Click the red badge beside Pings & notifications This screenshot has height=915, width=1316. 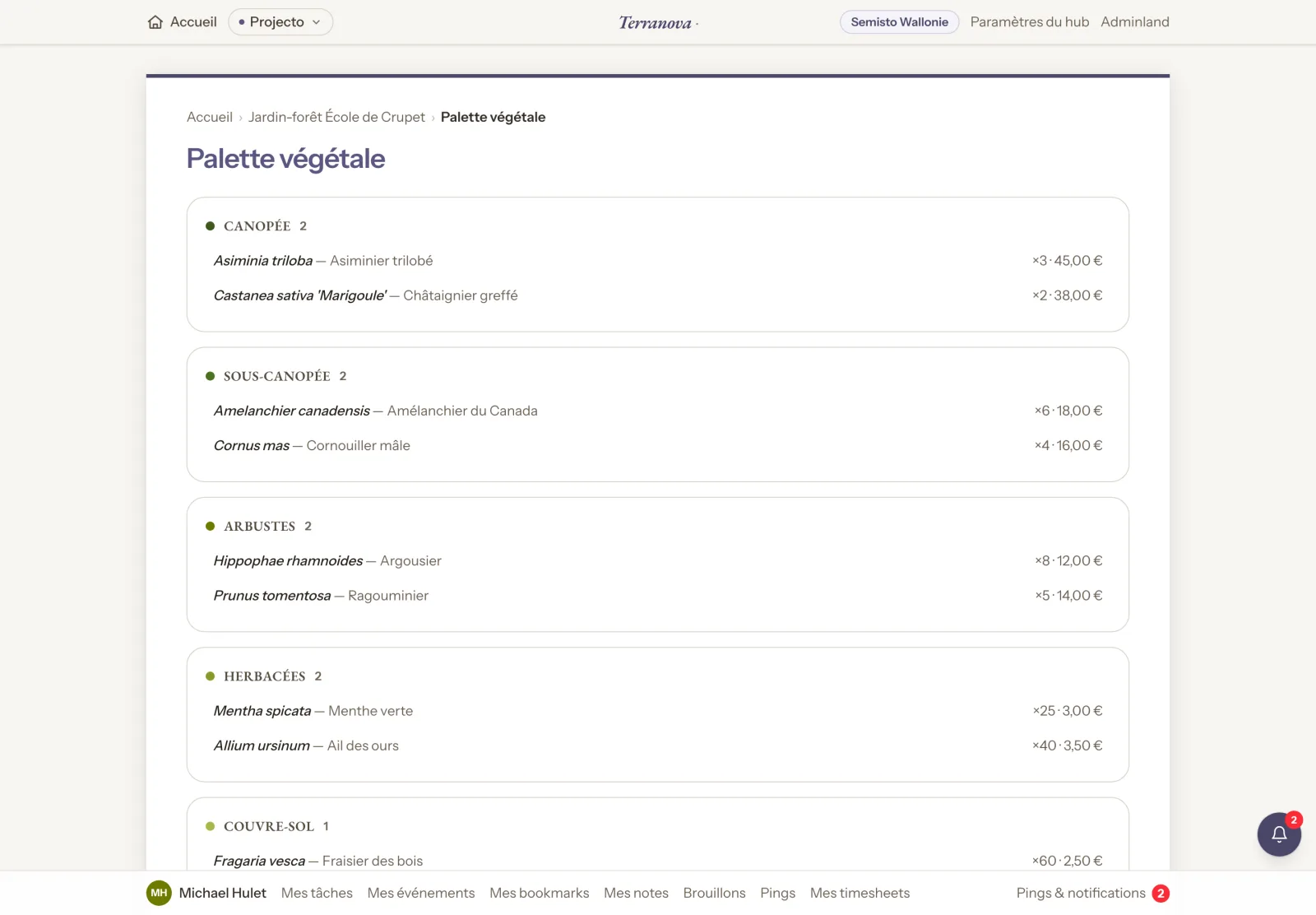(x=1161, y=893)
